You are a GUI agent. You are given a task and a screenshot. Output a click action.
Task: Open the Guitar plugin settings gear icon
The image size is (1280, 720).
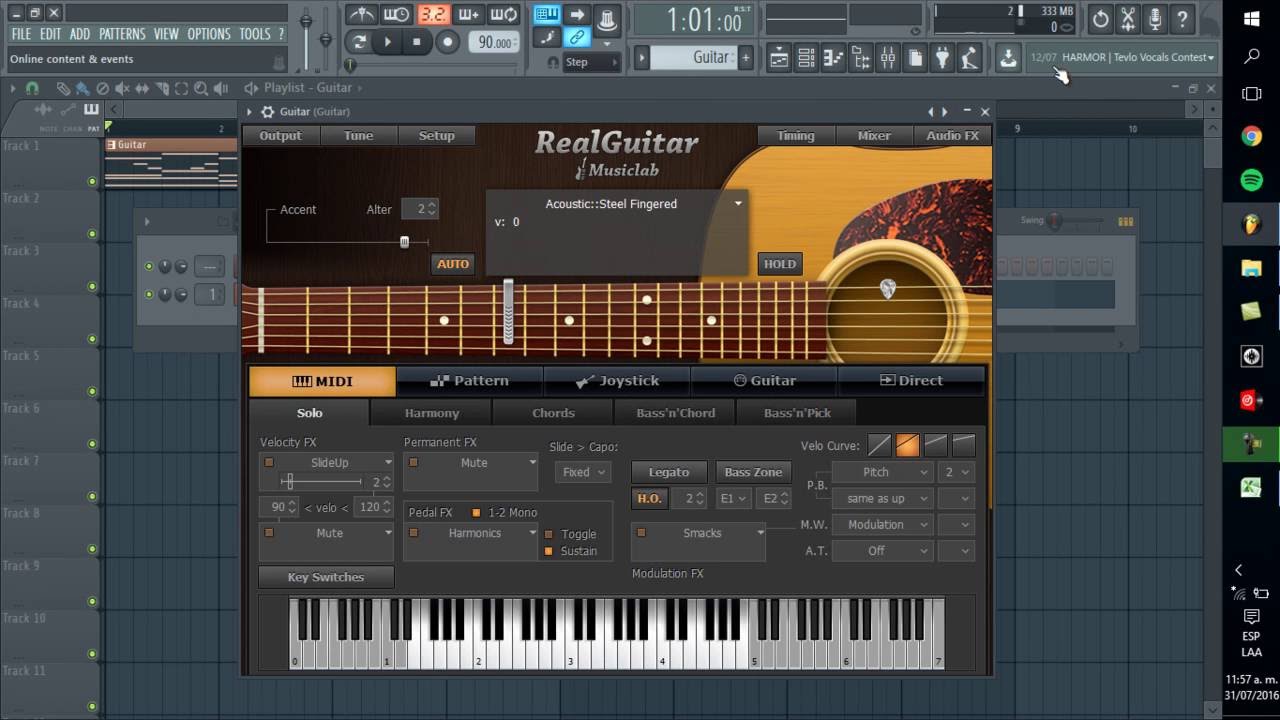click(267, 112)
